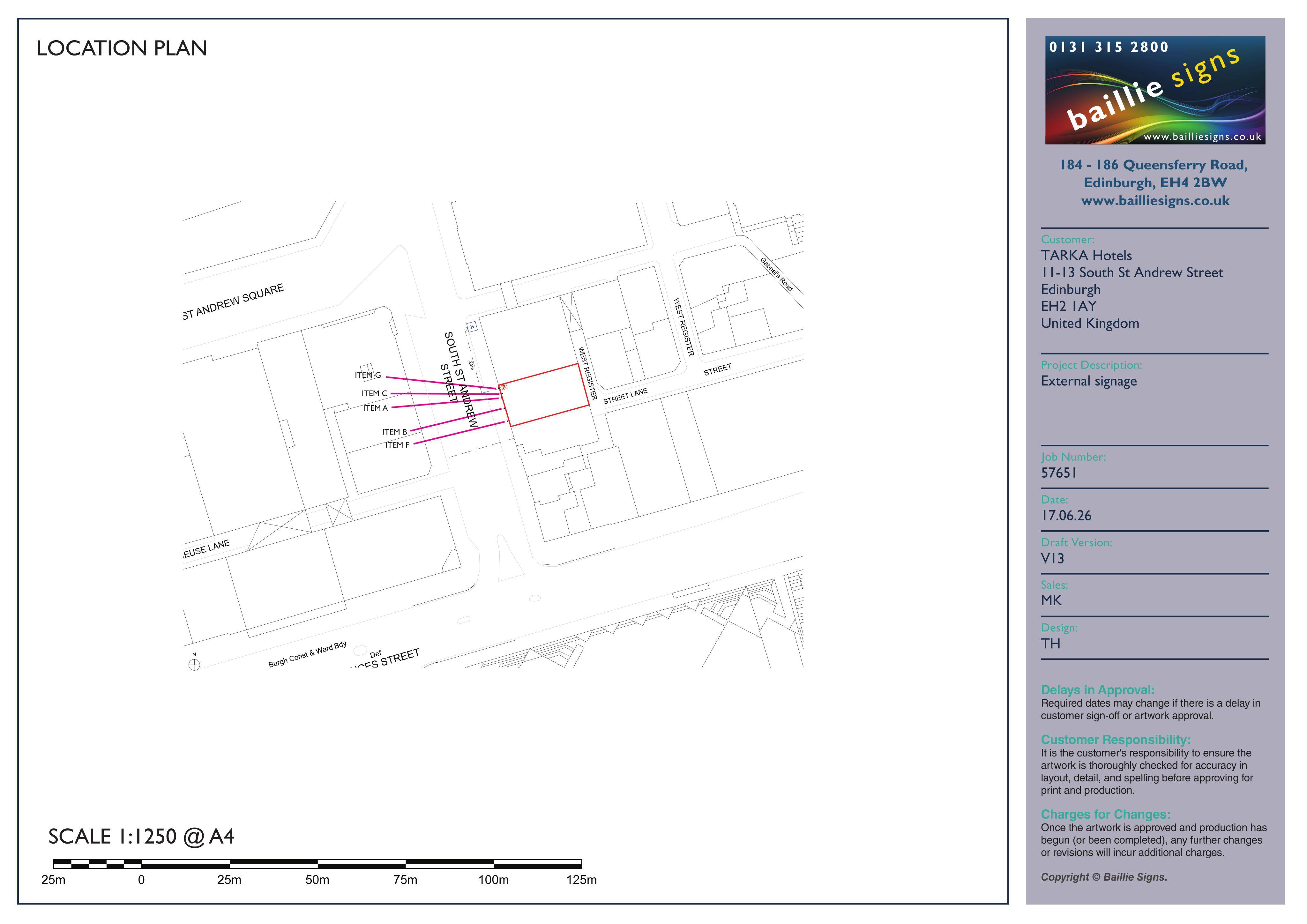Screen dimensions: 1307x924
Task: Click the Customer Responsibility heading
Action: pos(1115,740)
